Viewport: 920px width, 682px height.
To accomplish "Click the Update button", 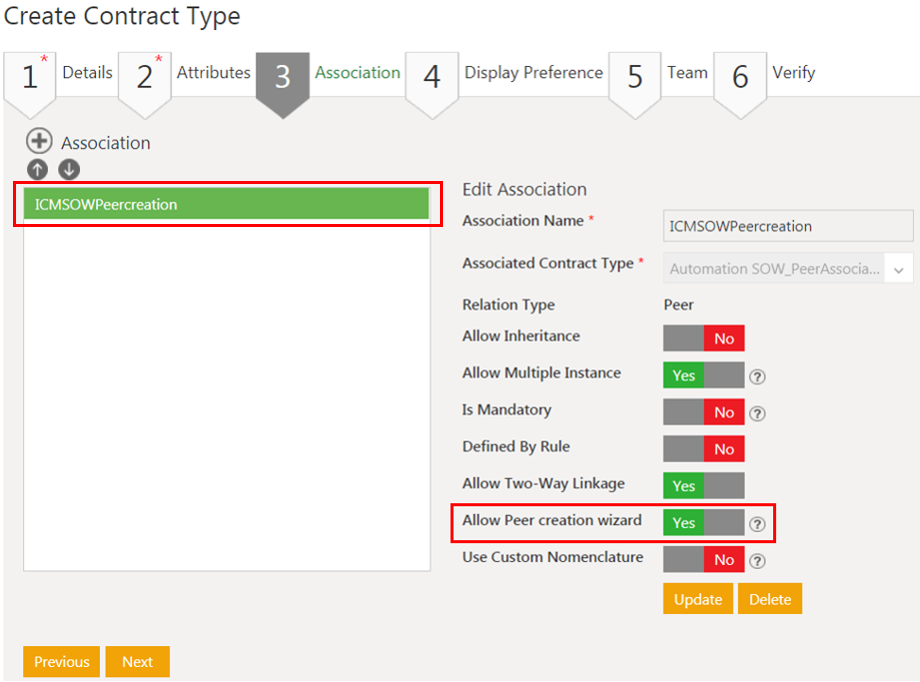I will pyautogui.click(x=697, y=599).
